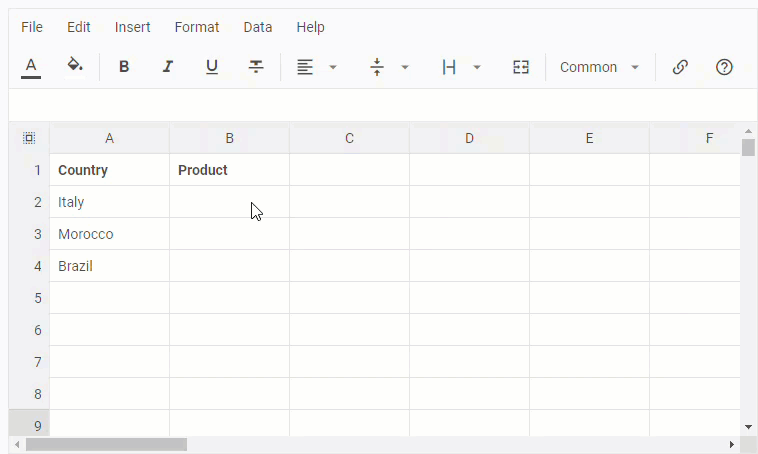
Task: Select column A header
Action: (x=110, y=138)
